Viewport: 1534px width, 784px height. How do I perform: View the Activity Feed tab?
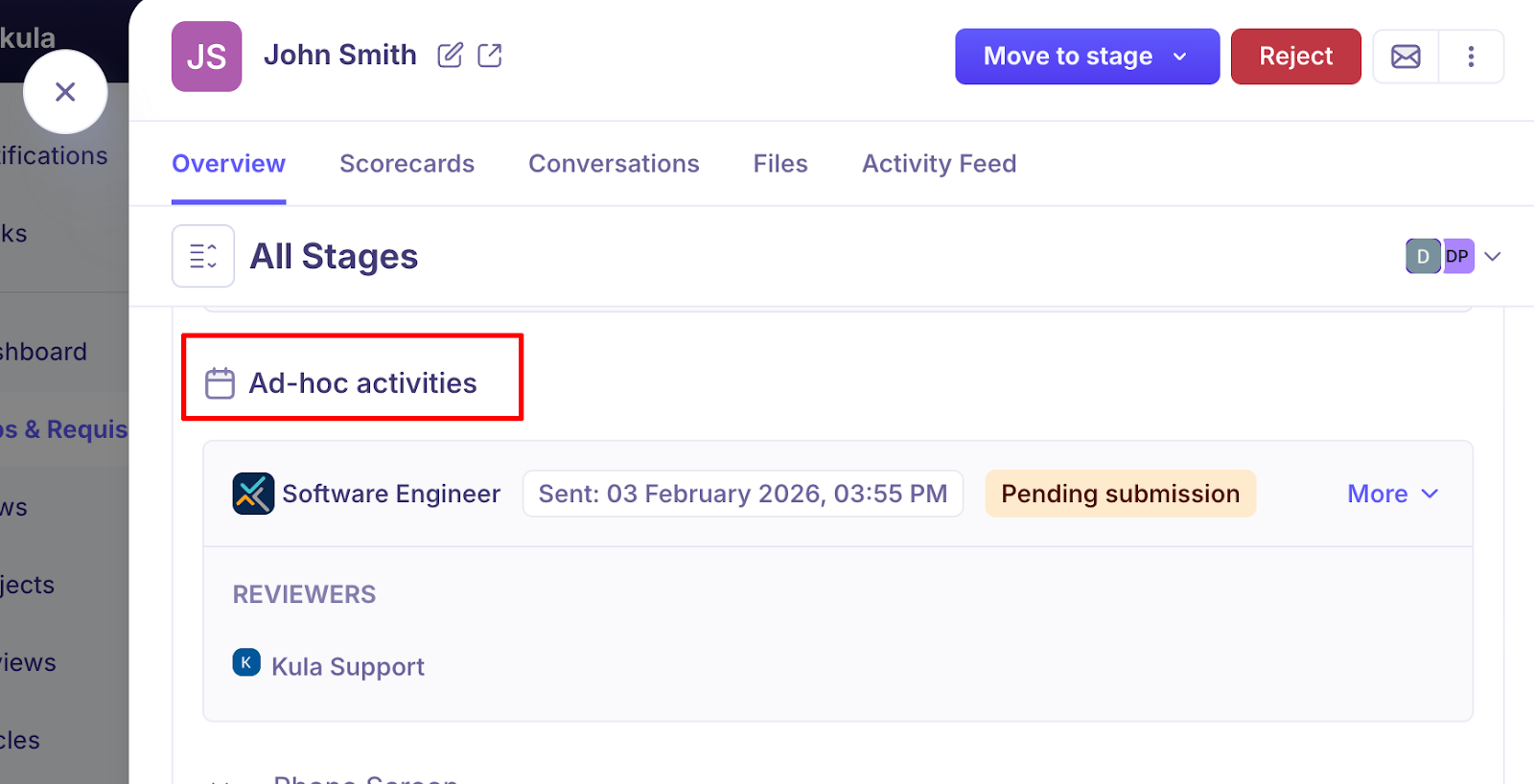click(x=939, y=164)
